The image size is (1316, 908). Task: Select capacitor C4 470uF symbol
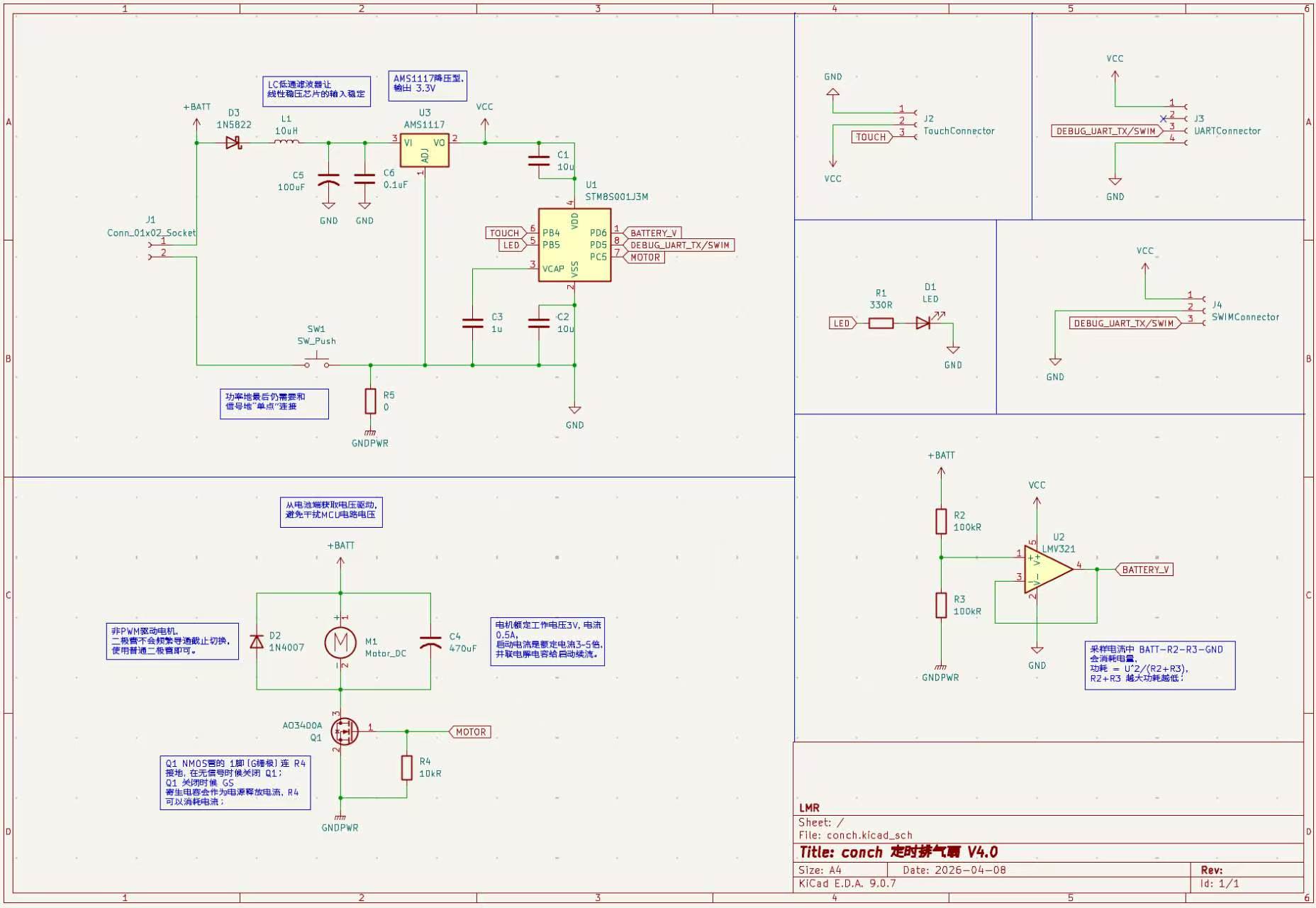[430, 642]
